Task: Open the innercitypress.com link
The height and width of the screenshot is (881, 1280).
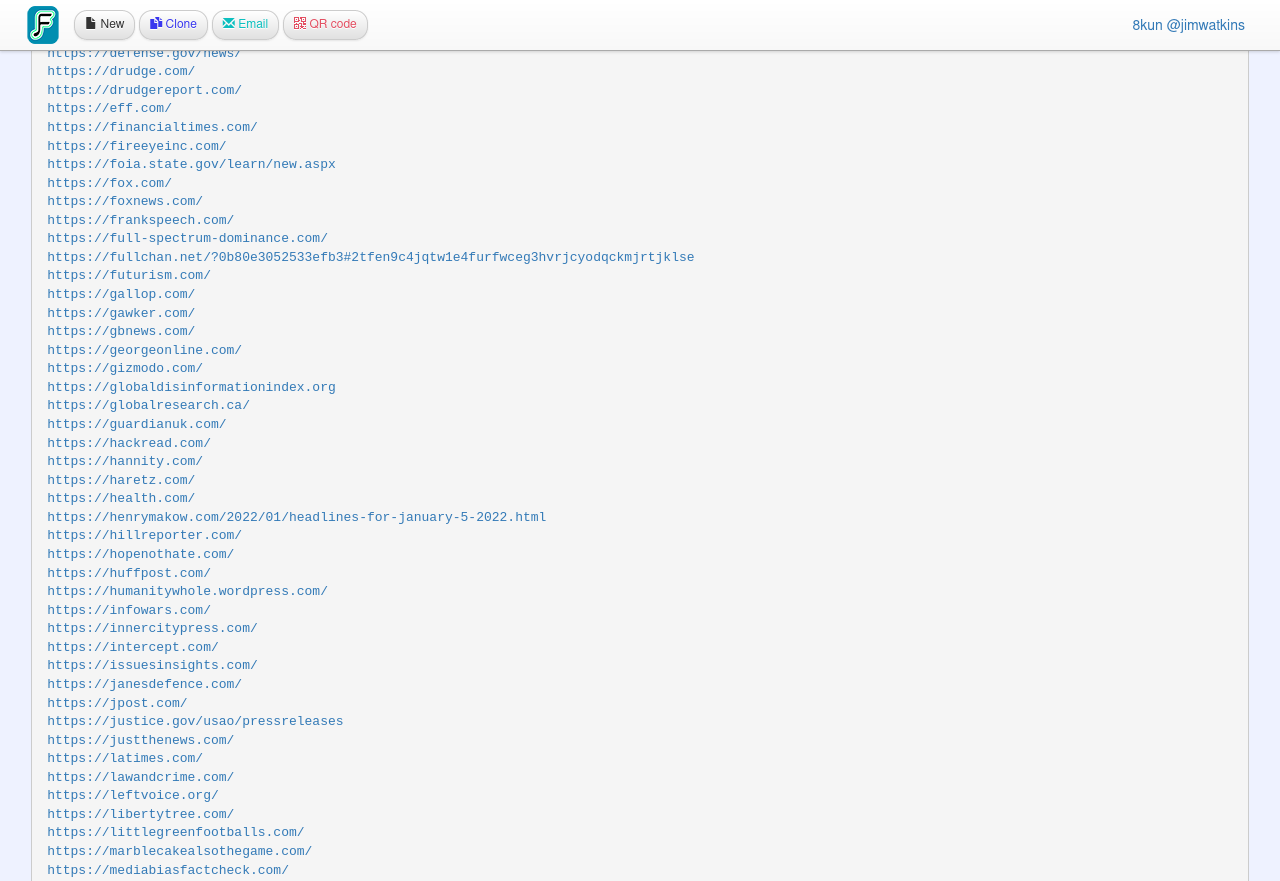Action: tap(152, 629)
